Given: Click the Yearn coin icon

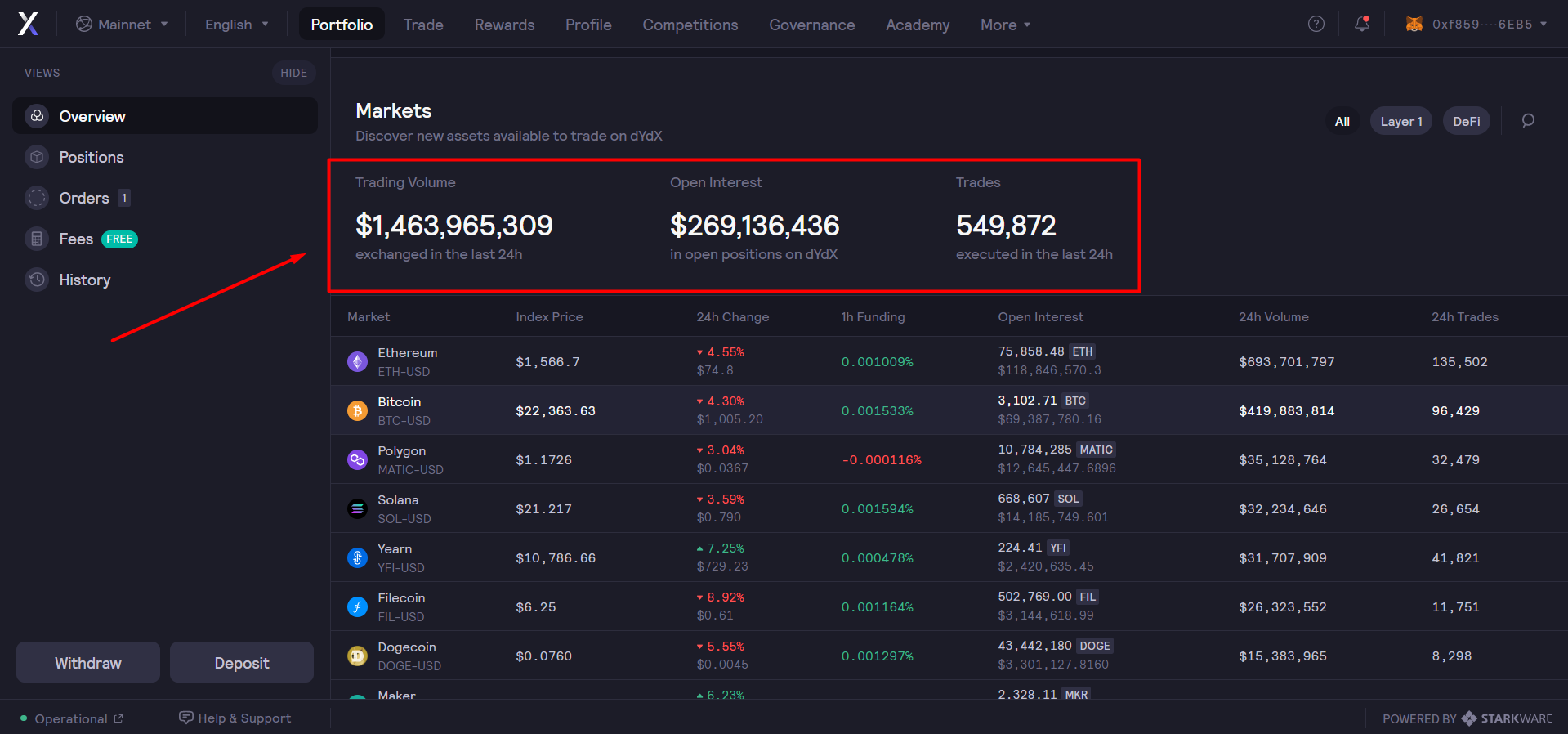Looking at the screenshot, I should tap(357, 557).
